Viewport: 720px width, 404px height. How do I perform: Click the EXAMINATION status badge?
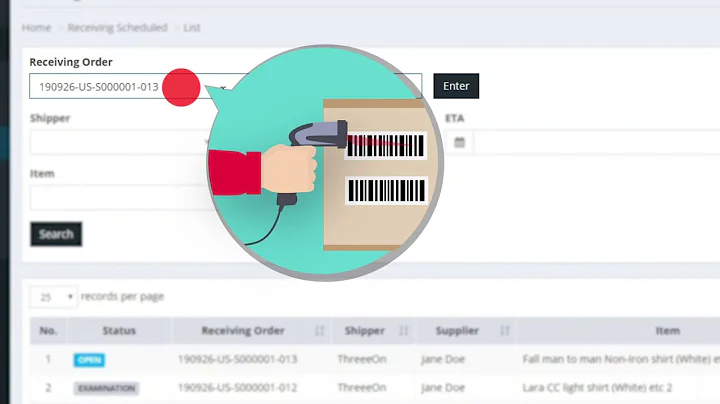click(107, 388)
